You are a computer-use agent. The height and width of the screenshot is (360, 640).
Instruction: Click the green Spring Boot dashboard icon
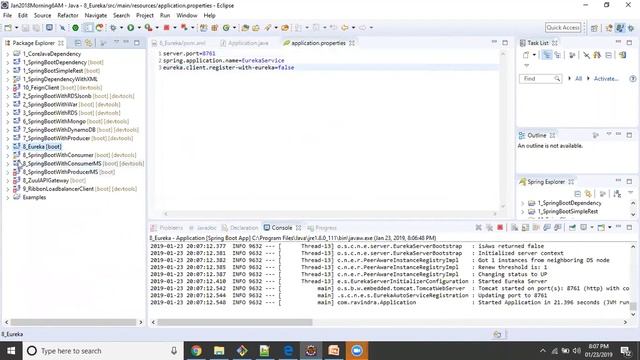coord(76,27)
